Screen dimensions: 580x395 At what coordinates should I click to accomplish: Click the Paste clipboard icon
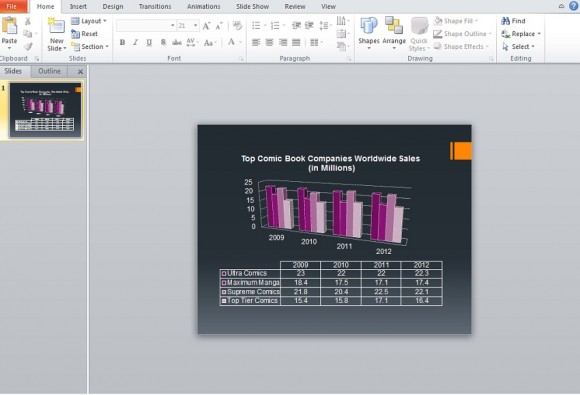(9, 26)
